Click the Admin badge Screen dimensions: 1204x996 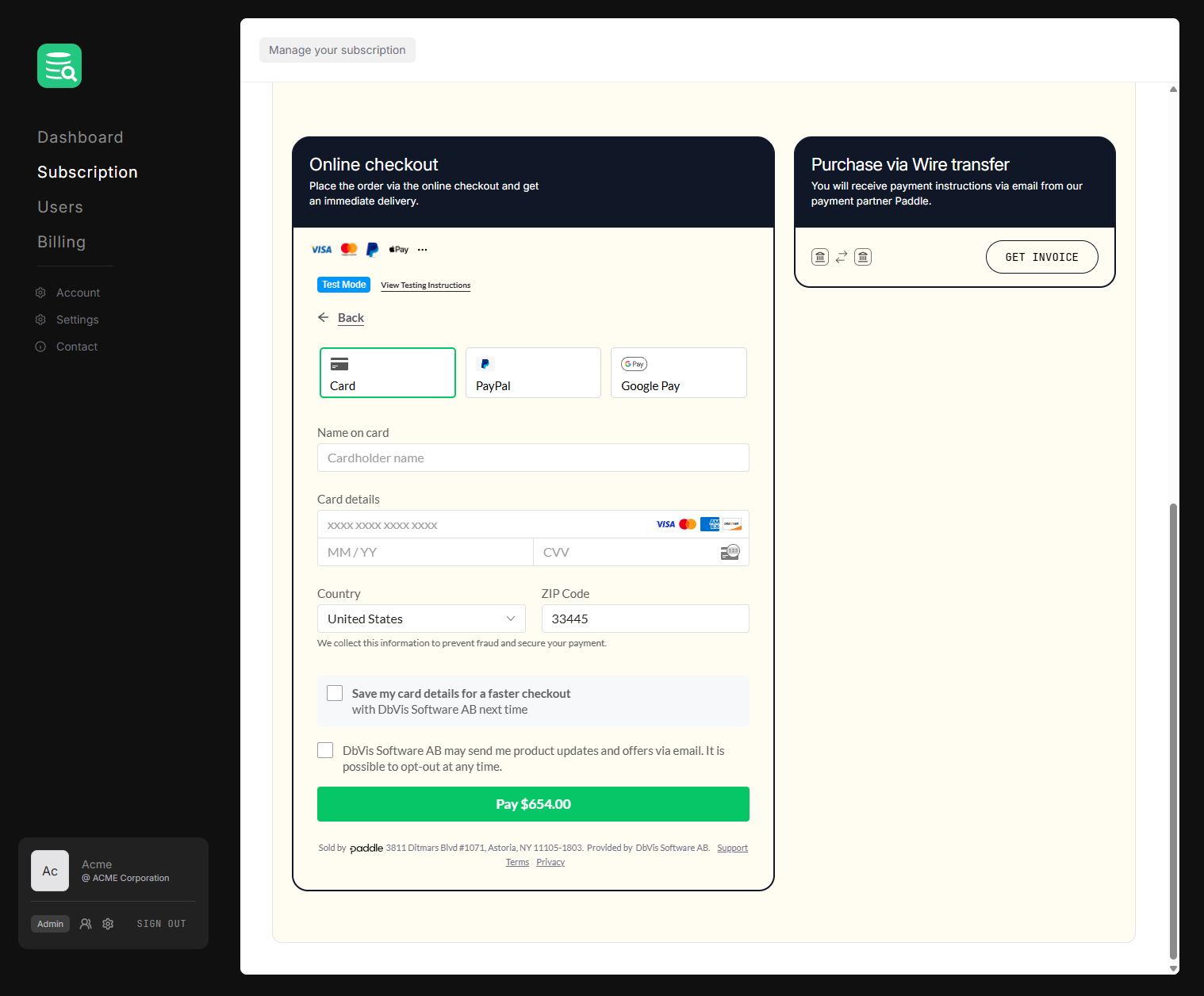[x=50, y=924]
